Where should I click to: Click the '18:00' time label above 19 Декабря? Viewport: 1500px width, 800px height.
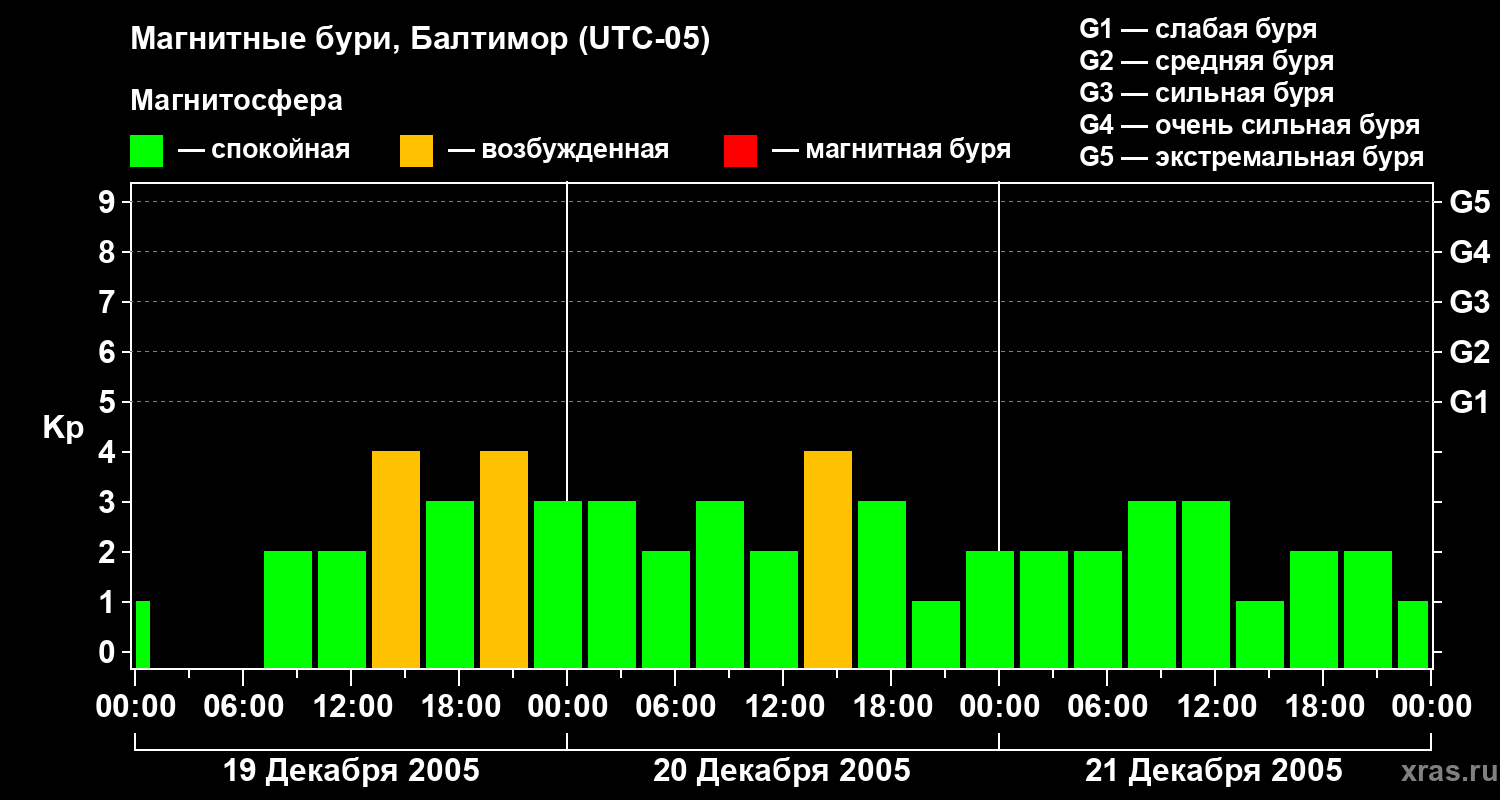459,707
